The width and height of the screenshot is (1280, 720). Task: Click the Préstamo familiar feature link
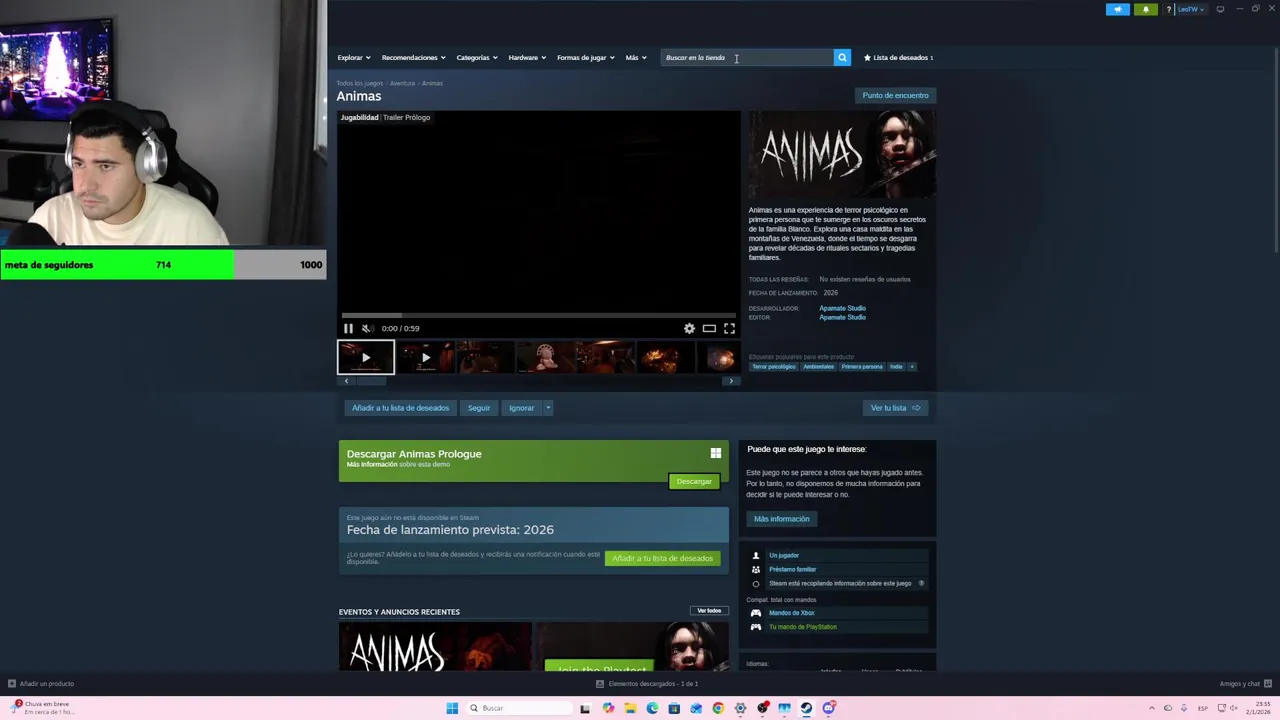point(792,569)
